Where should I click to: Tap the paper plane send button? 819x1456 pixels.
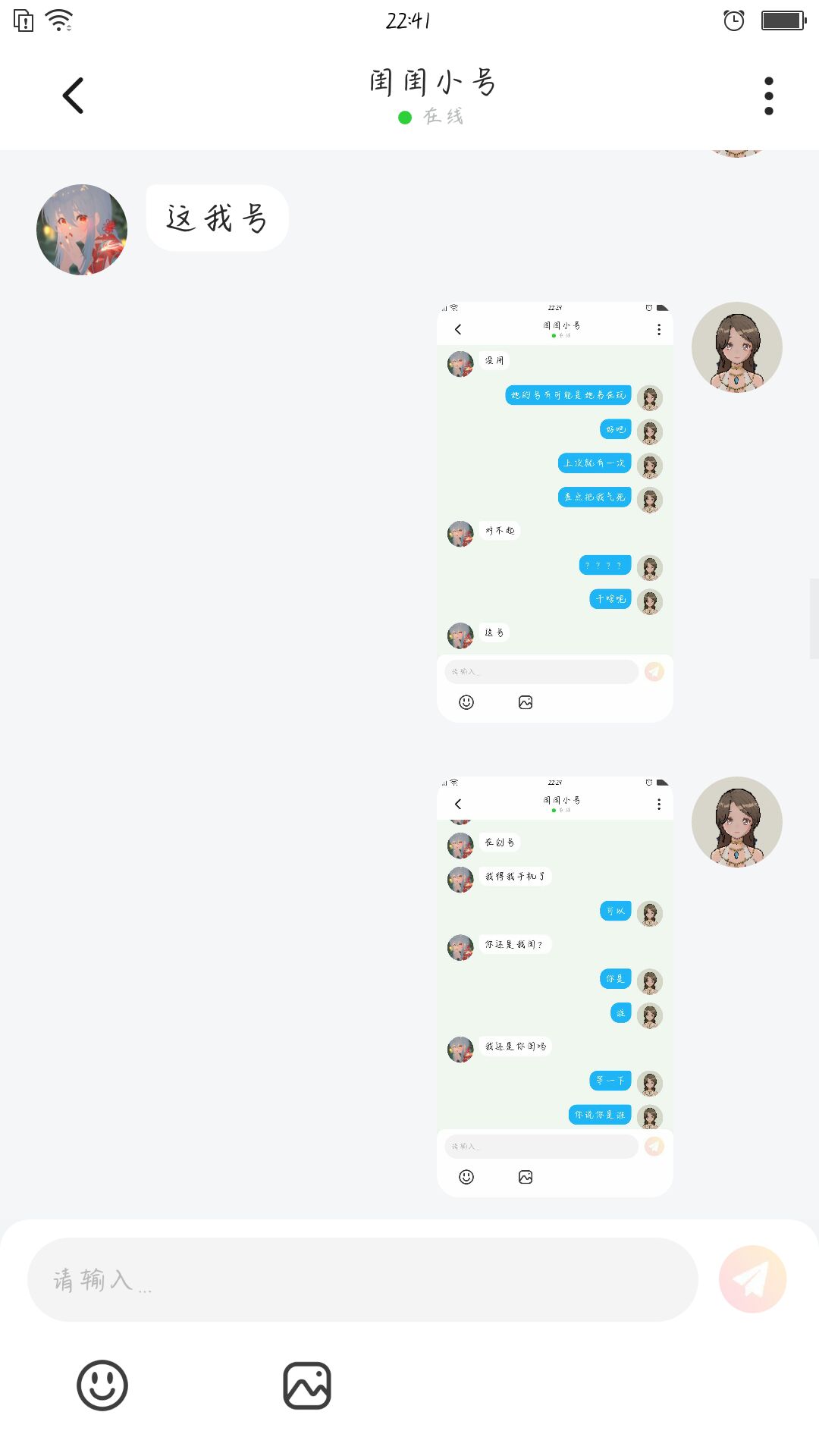[x=752, y=1279]
